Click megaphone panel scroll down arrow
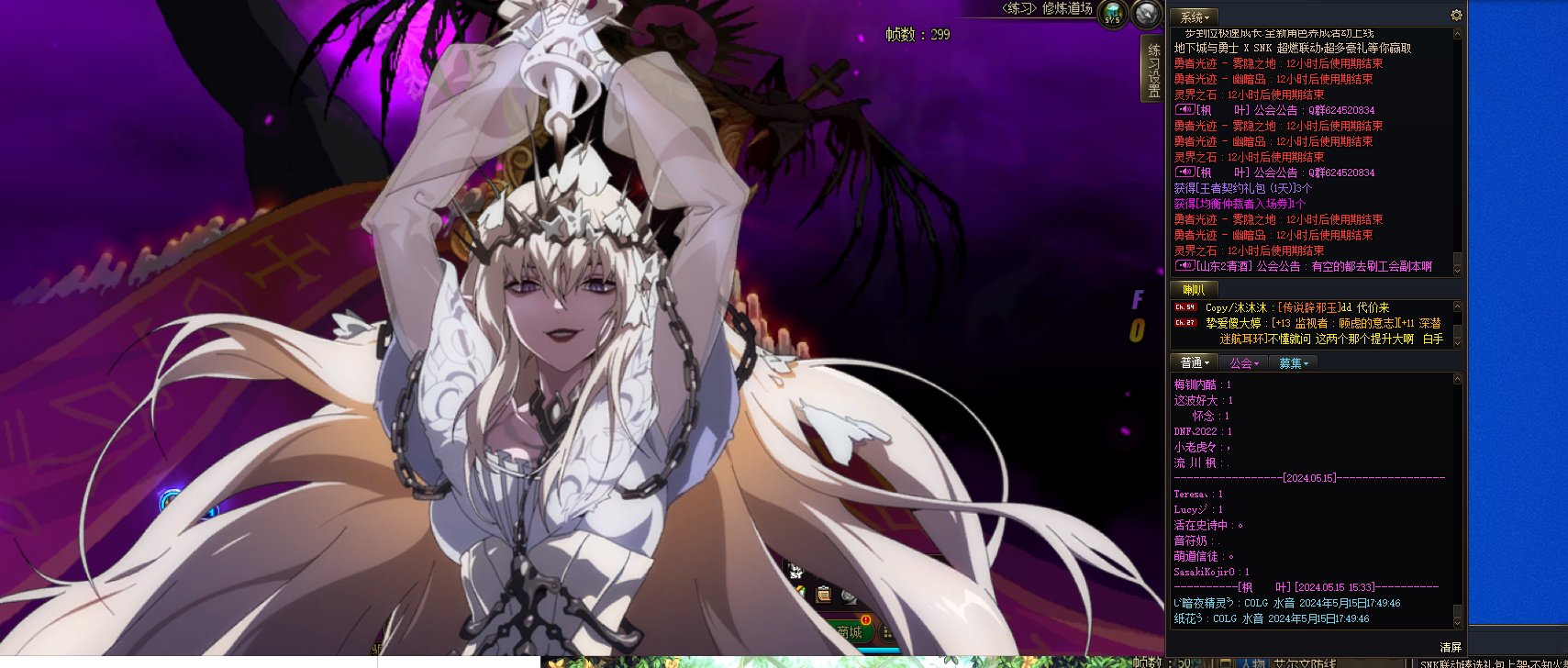The width and height of the screenshot is (1568, 668). 1458,343
